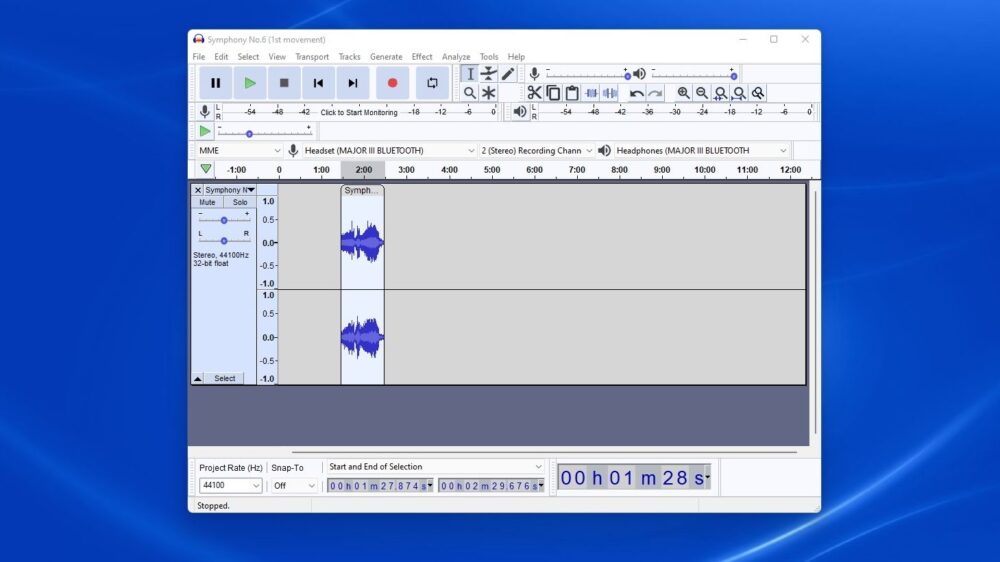Open the Start and End of Selection dropdown
This screenshot has width=1000, height=562.
(435, 467)
